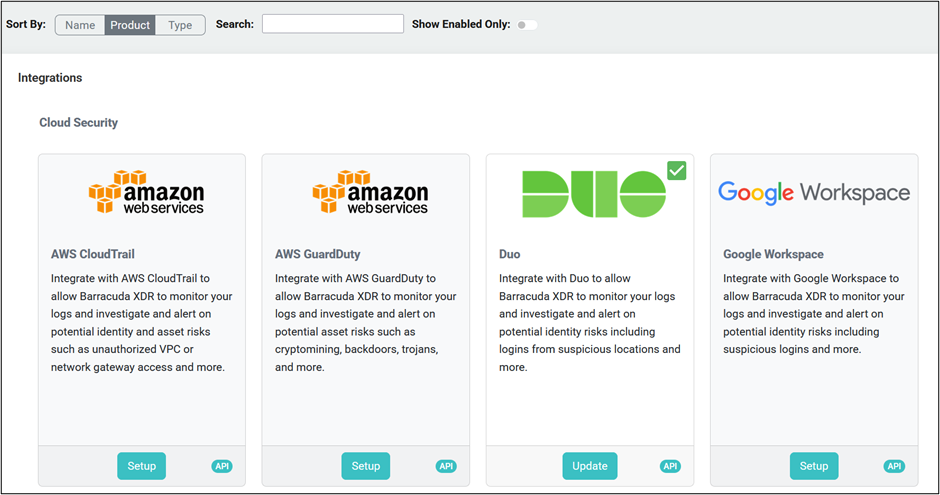This screenshot has height=495, width=940.
Task: Click the Cloud Security section heading
Action: (78, 123)
